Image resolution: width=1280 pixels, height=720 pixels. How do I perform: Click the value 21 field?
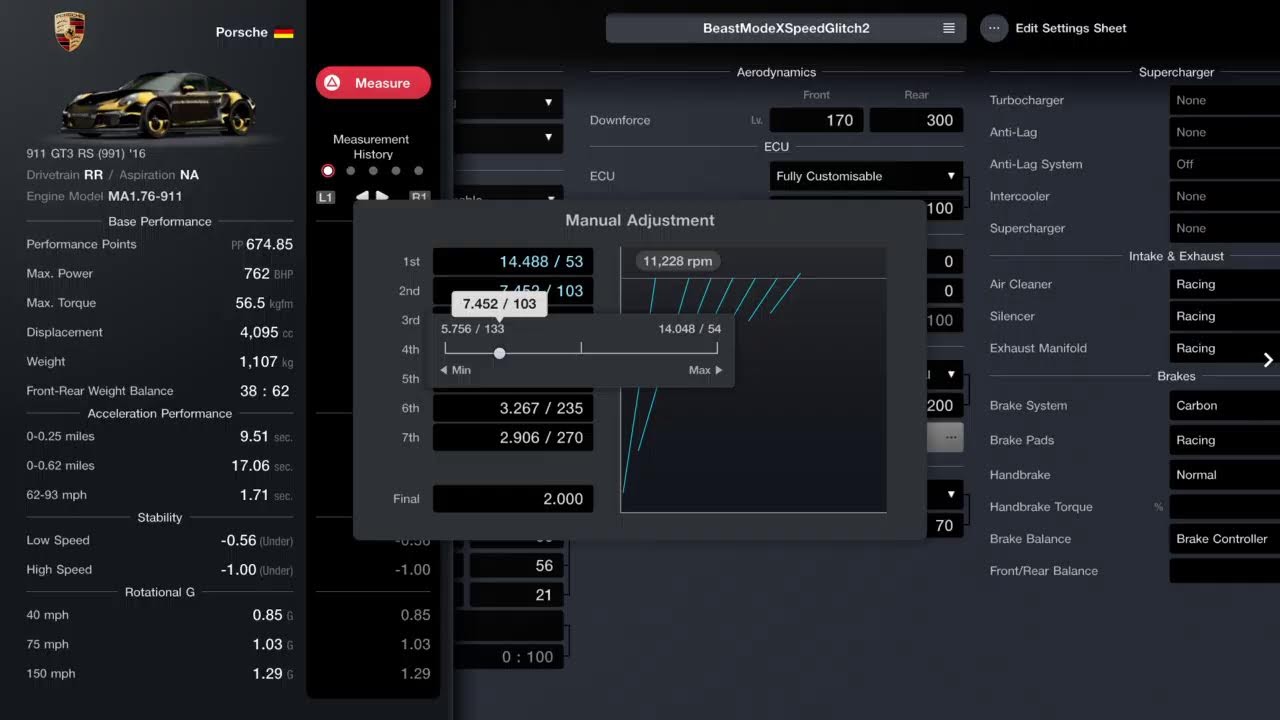coord(516,595)
